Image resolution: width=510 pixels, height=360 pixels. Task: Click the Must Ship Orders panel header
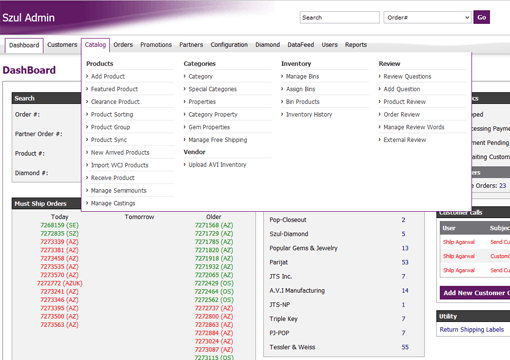point(46,204)
